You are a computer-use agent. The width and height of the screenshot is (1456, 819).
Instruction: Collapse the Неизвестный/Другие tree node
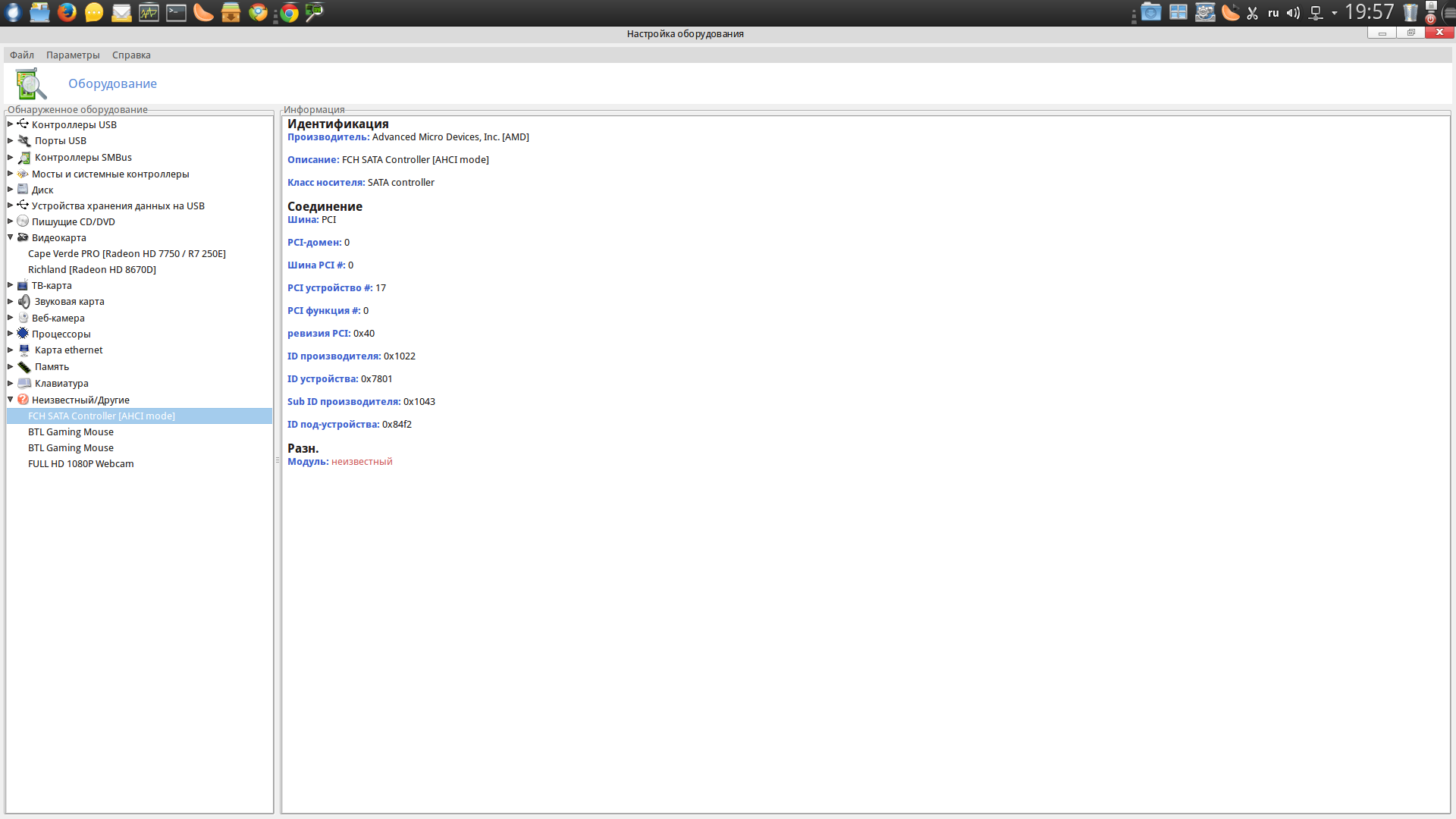tap(11, 400)
